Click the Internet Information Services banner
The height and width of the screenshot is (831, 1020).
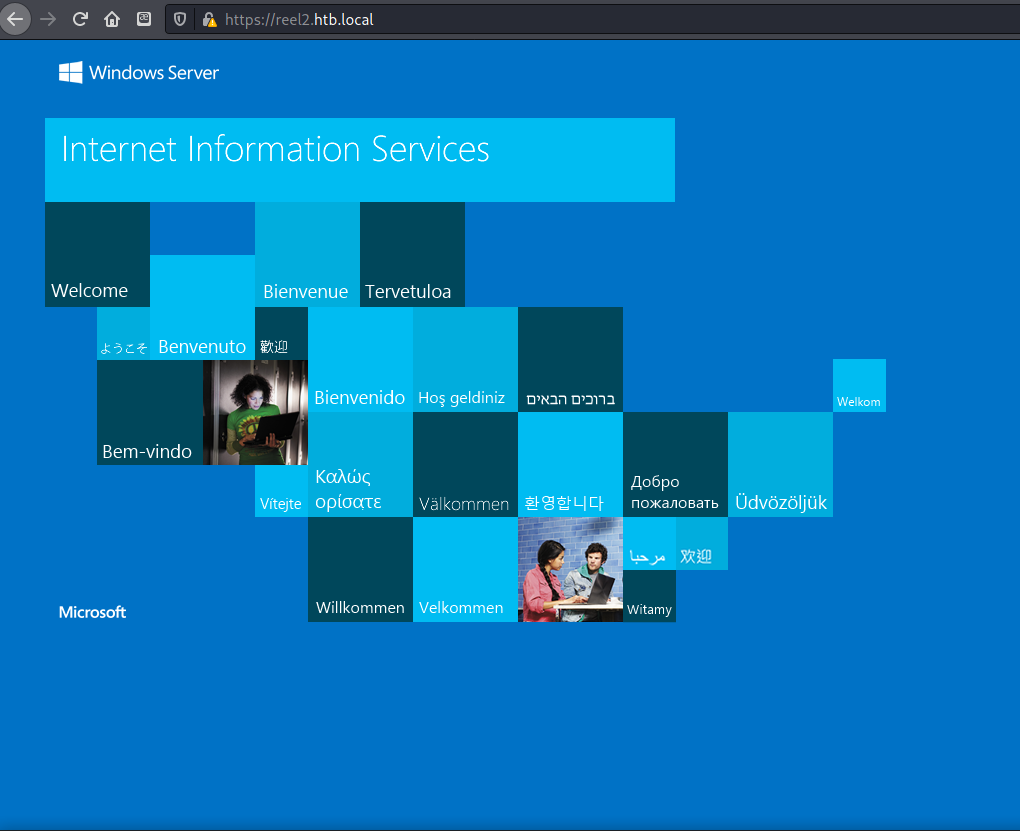click(359, 159)
